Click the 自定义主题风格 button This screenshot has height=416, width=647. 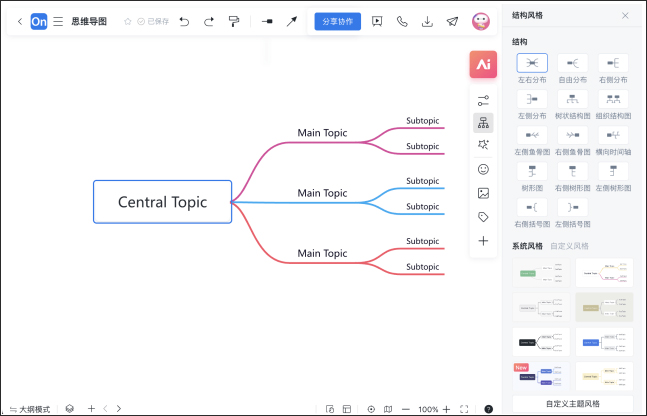573,404
